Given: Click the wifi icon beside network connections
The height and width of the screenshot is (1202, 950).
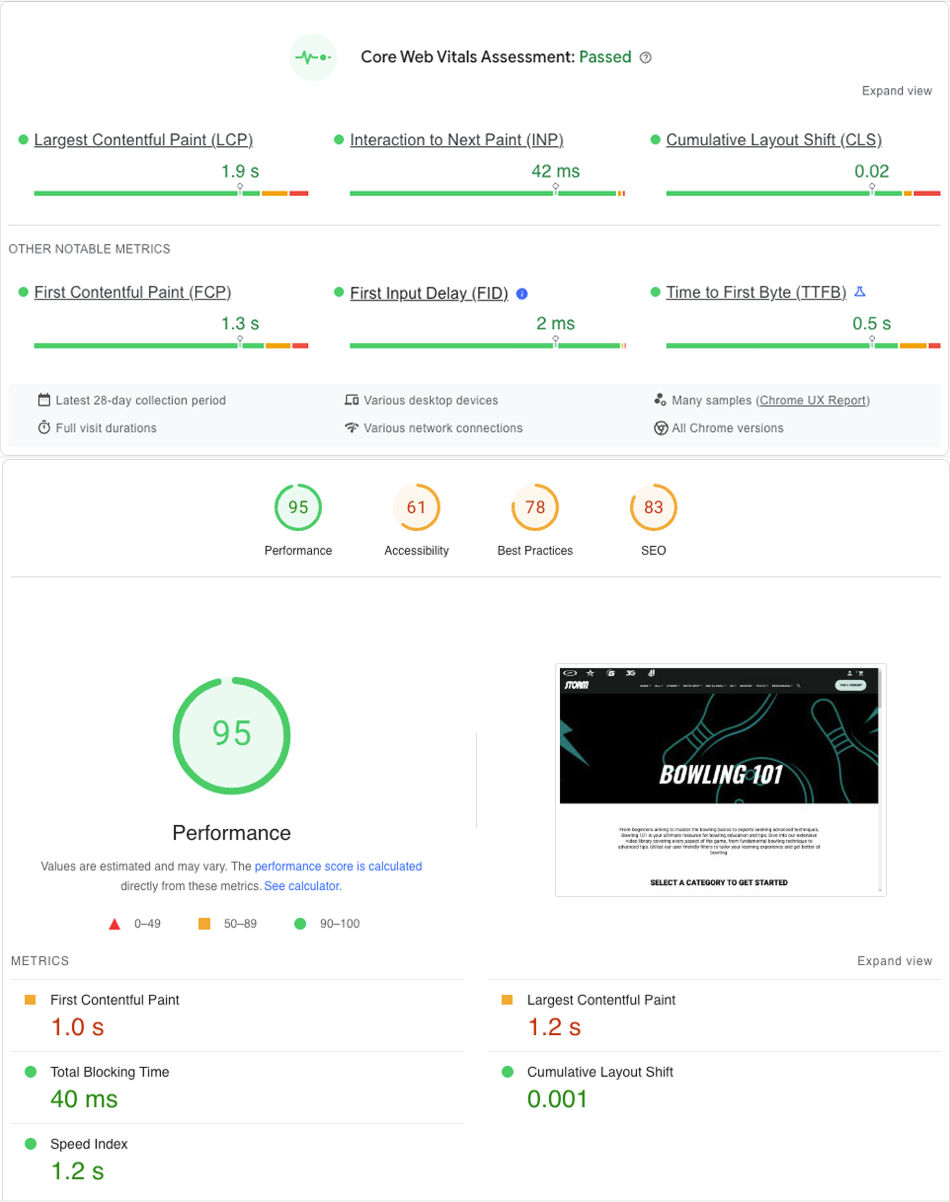Looking at the screenshot, I should (x=352, y=428).
